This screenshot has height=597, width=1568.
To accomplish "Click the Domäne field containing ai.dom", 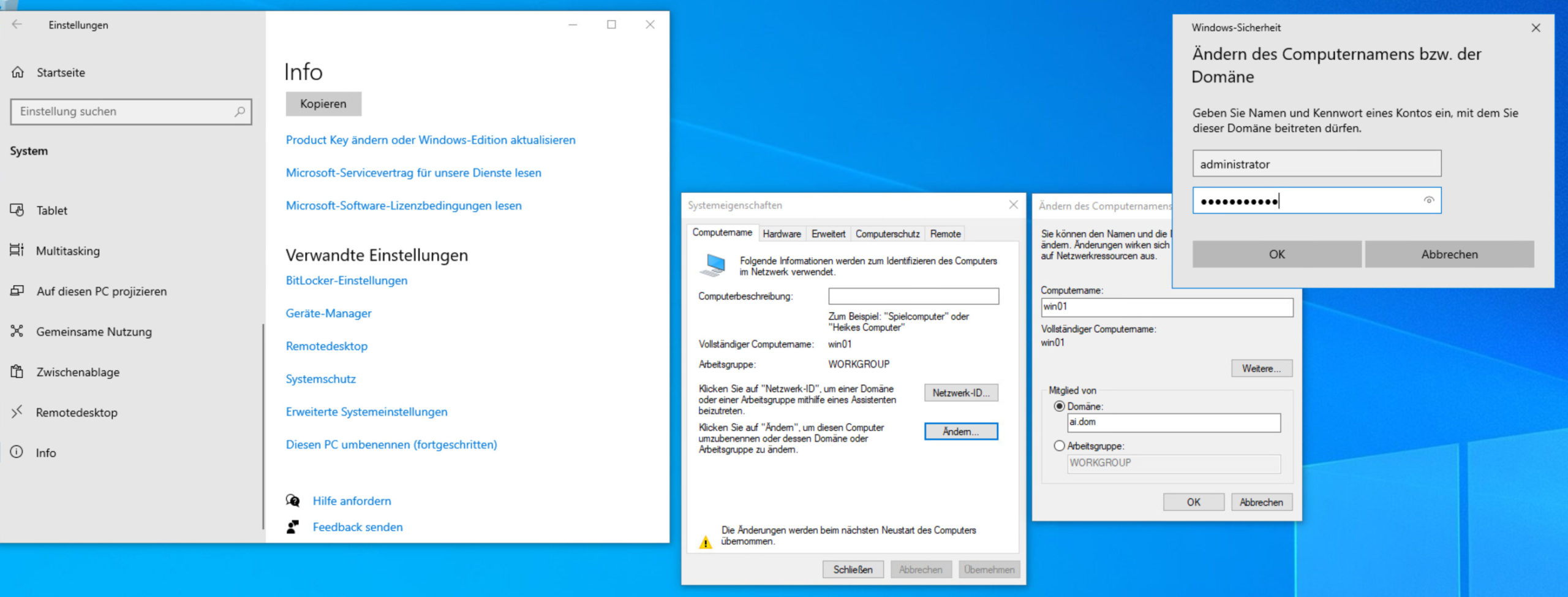I will [1174, 422].
